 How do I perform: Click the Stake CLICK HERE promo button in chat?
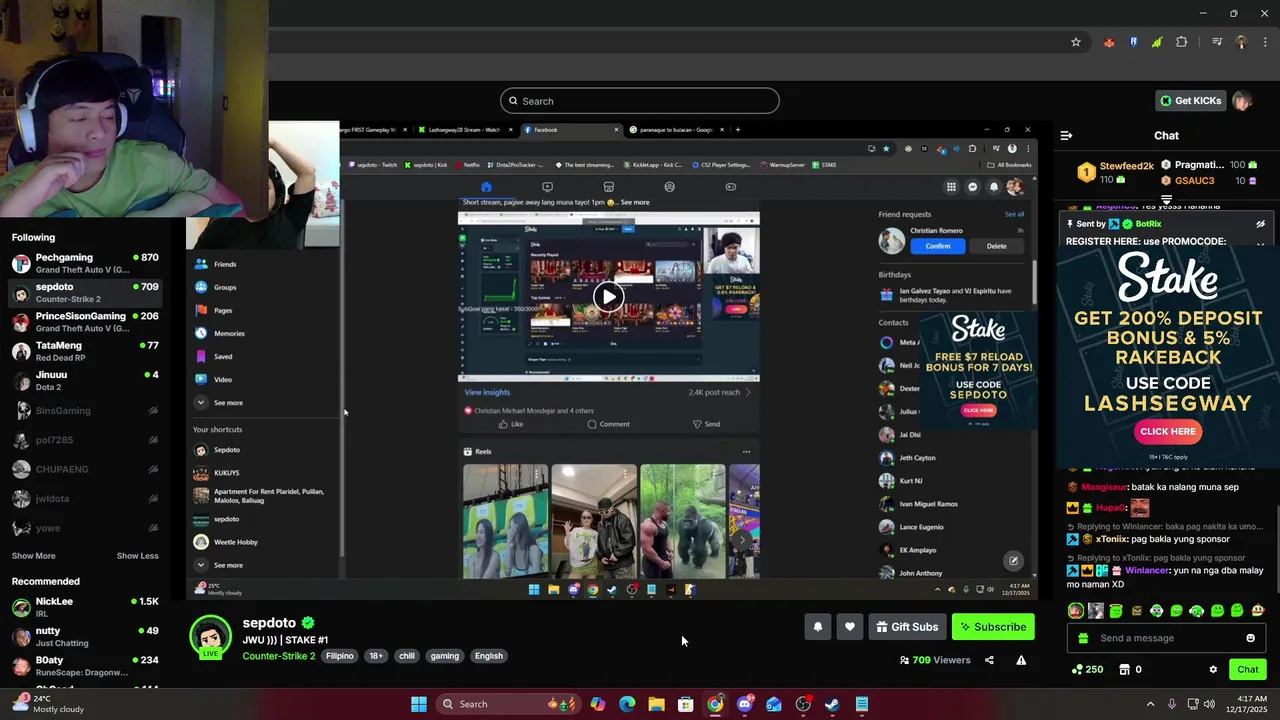pos(1167,431)
